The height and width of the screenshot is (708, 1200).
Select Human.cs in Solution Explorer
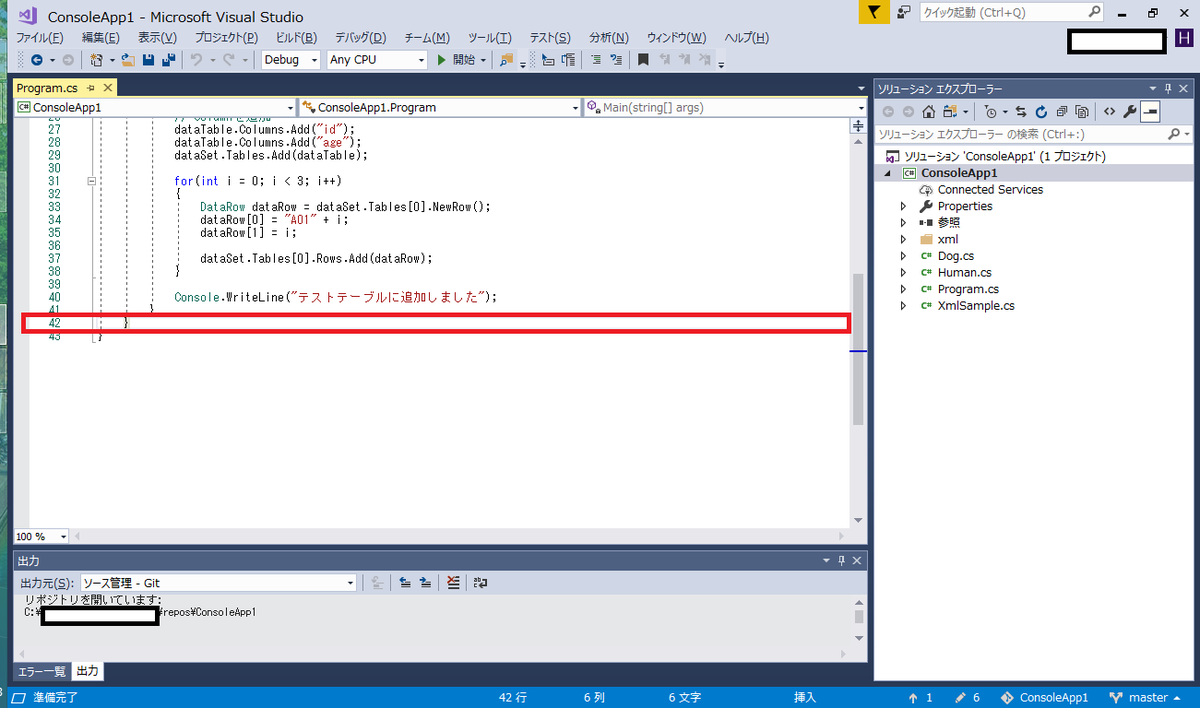(964, 272)
